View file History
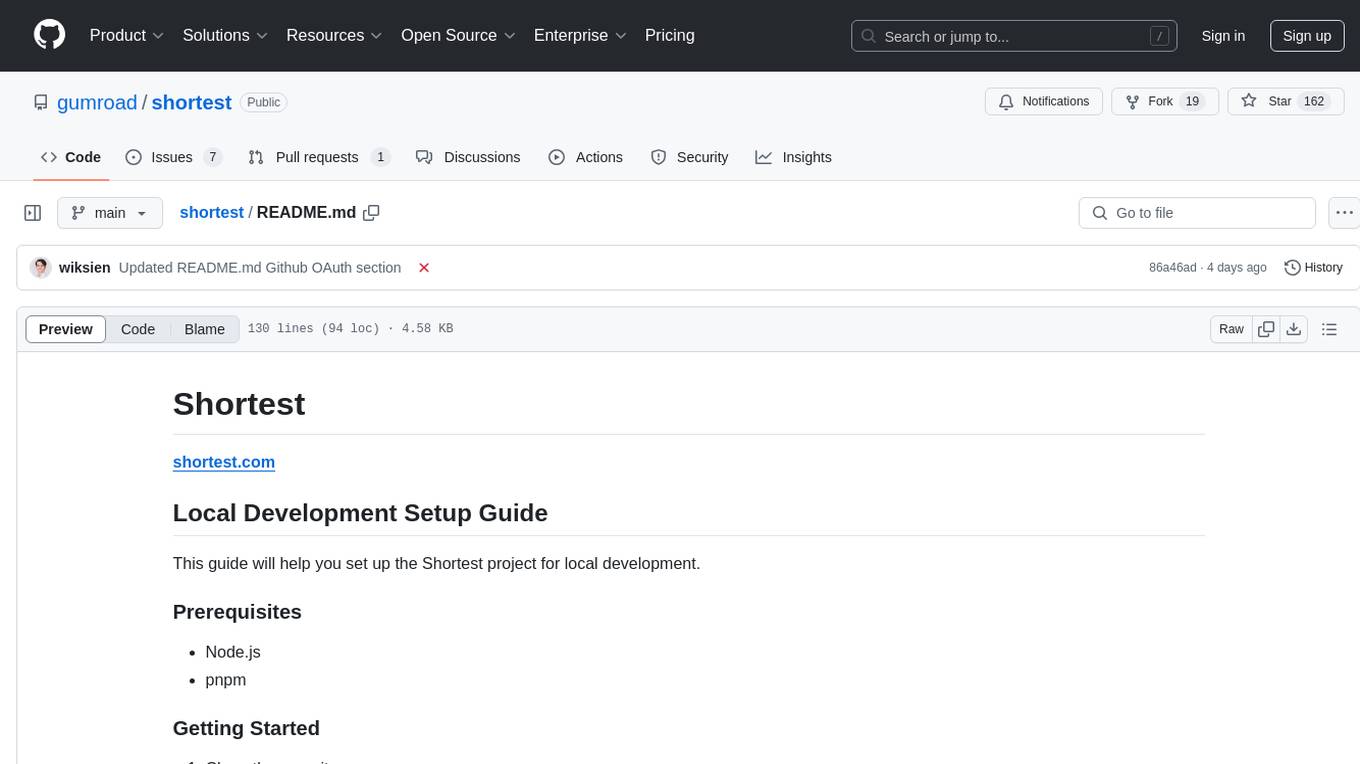Image resolution: width=1360 pixels, height=764 pixels. [1313, 268]
